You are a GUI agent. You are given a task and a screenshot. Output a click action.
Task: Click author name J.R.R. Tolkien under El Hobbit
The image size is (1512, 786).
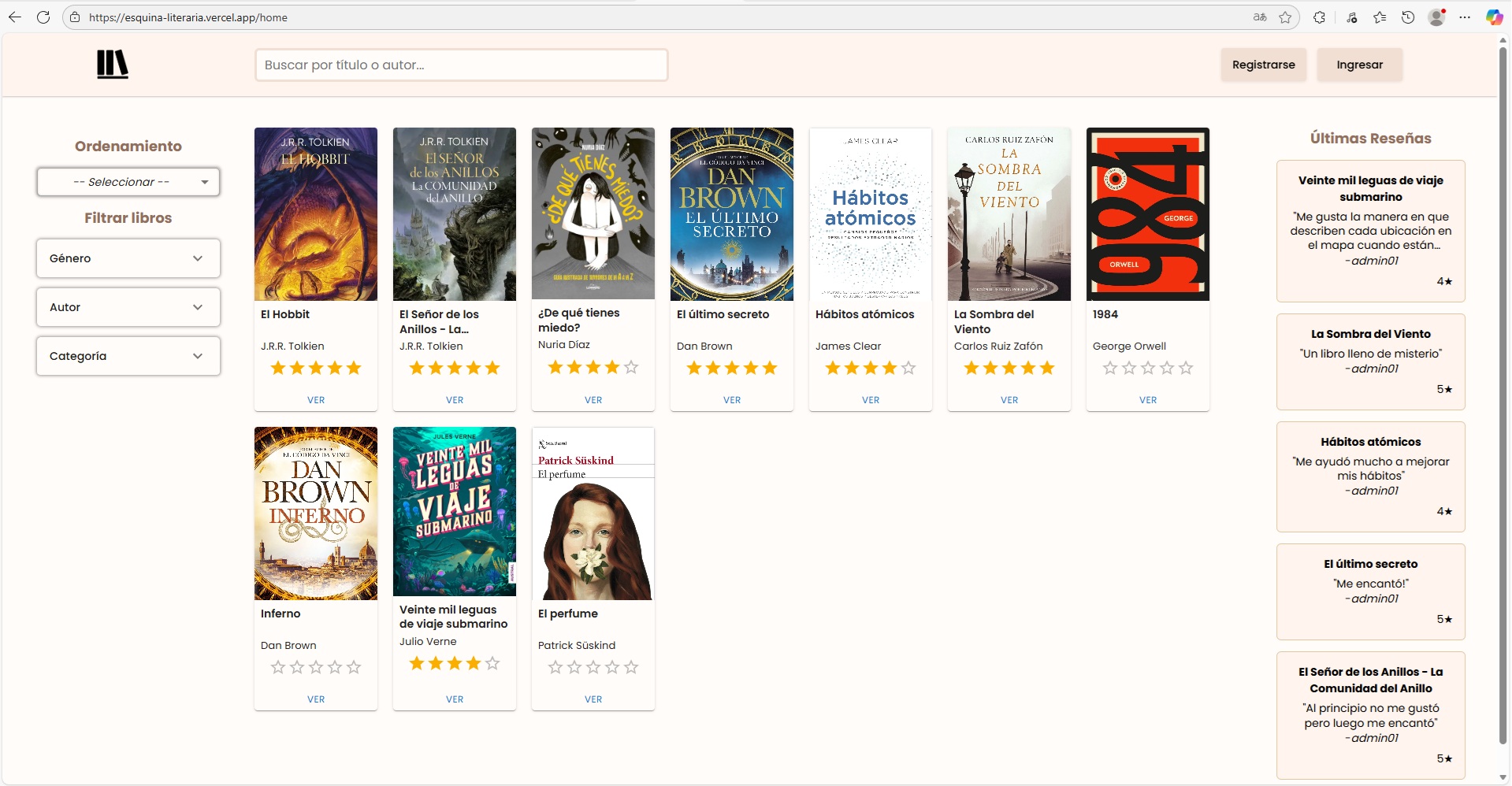[292, 346]
